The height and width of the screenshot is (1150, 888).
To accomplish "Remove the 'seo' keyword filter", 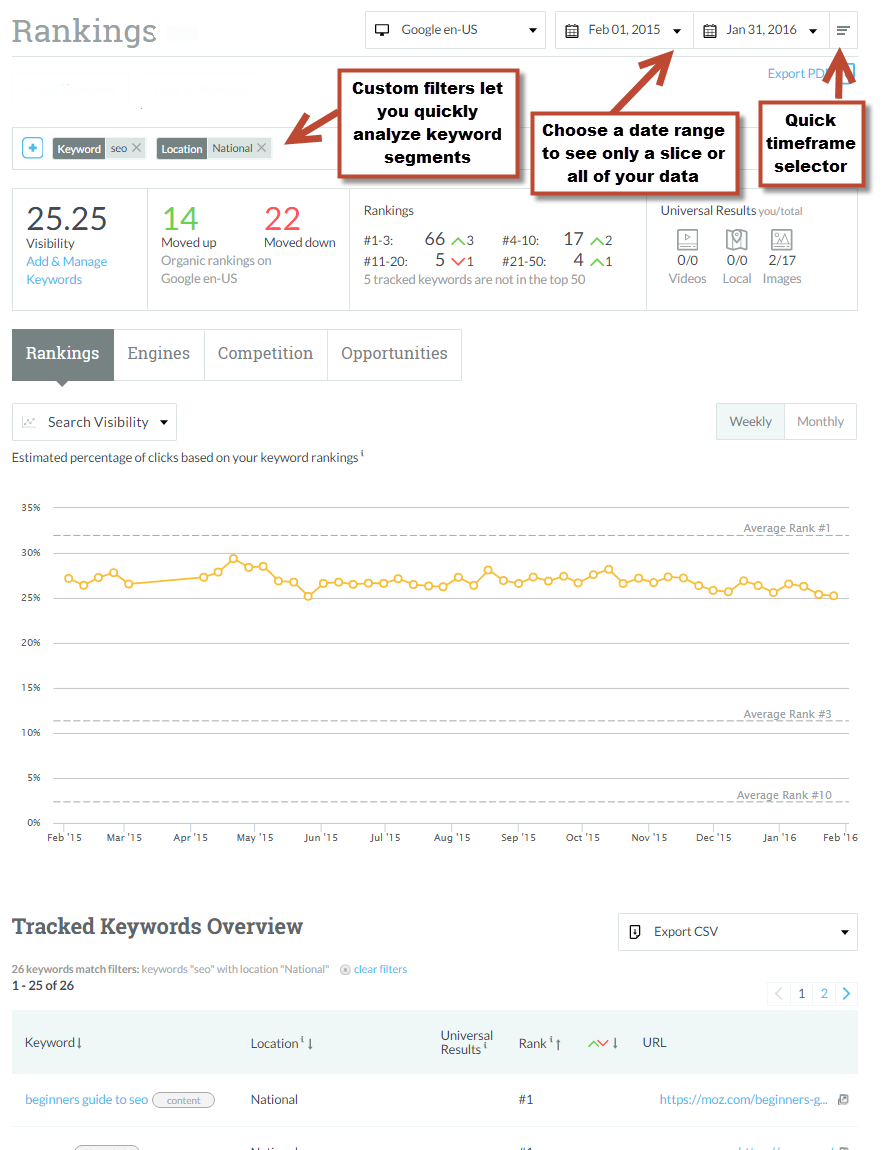I will 137,148.
